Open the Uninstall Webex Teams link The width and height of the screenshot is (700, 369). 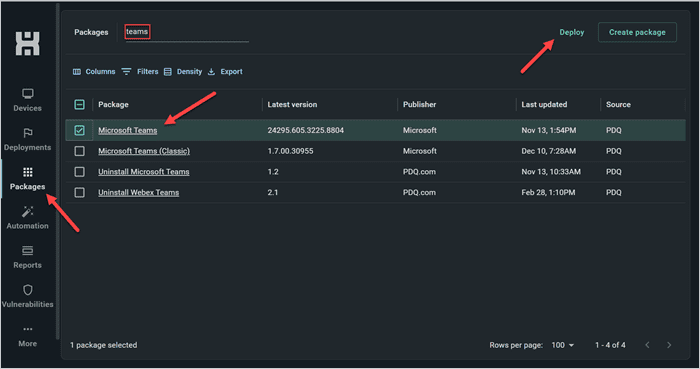(138, 193)
